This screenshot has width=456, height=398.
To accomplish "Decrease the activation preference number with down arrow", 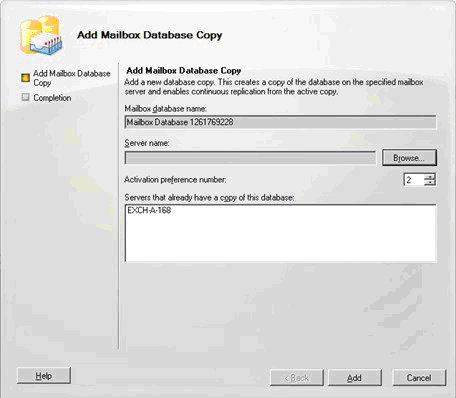I will coord(430,183).
